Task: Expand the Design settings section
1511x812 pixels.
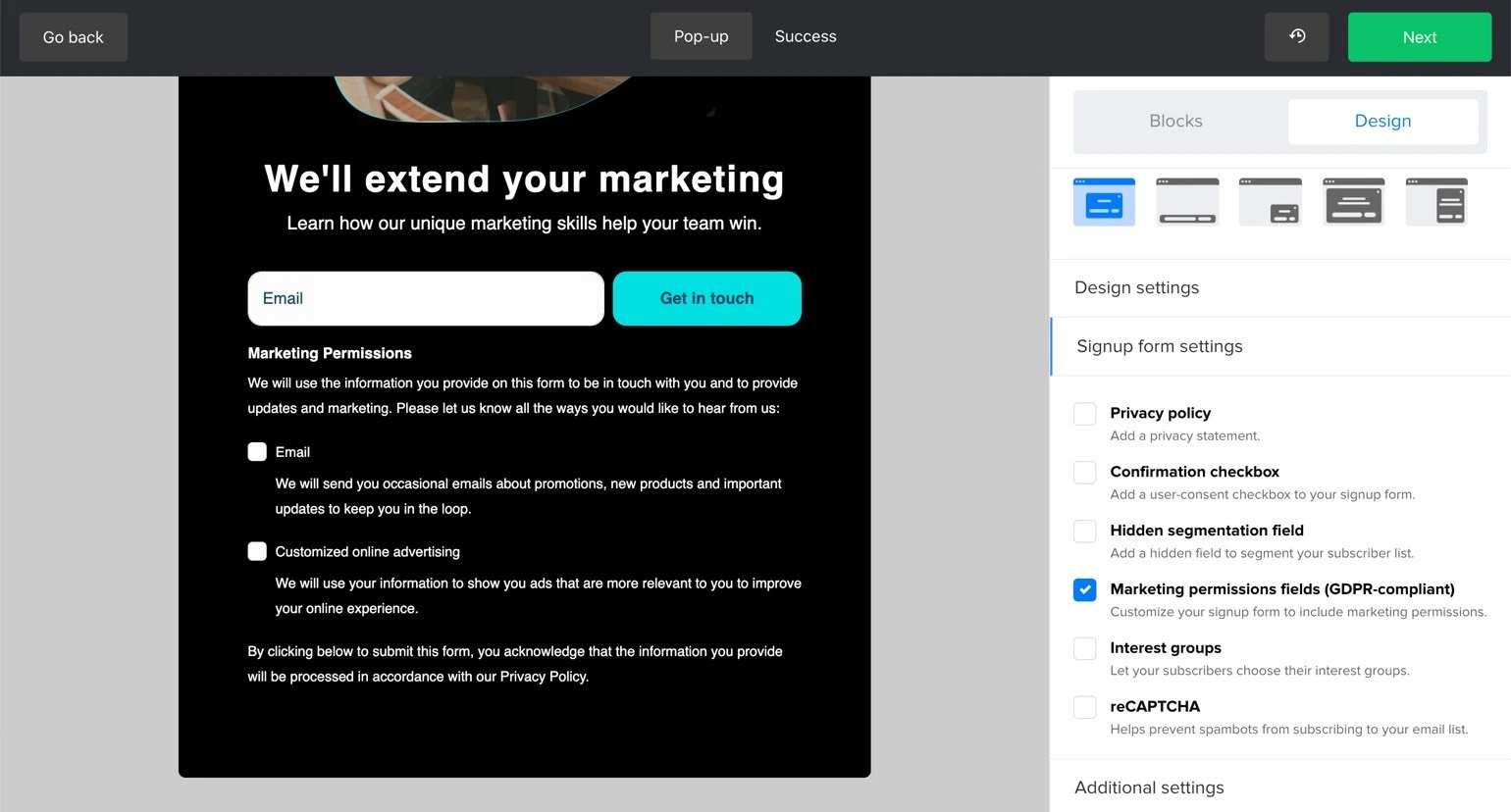Action: (1136, 287)
